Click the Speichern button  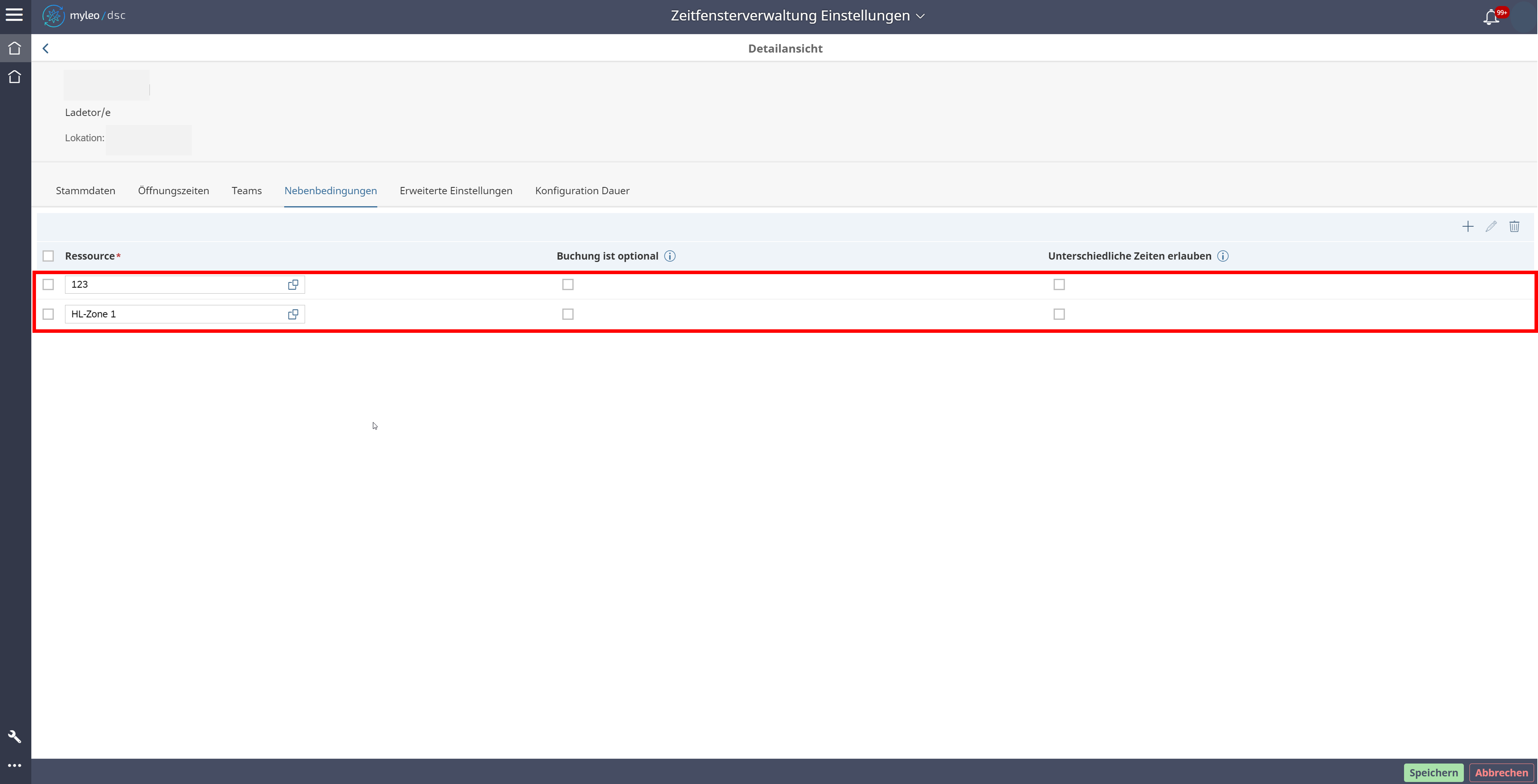(x=1433, y=773)
